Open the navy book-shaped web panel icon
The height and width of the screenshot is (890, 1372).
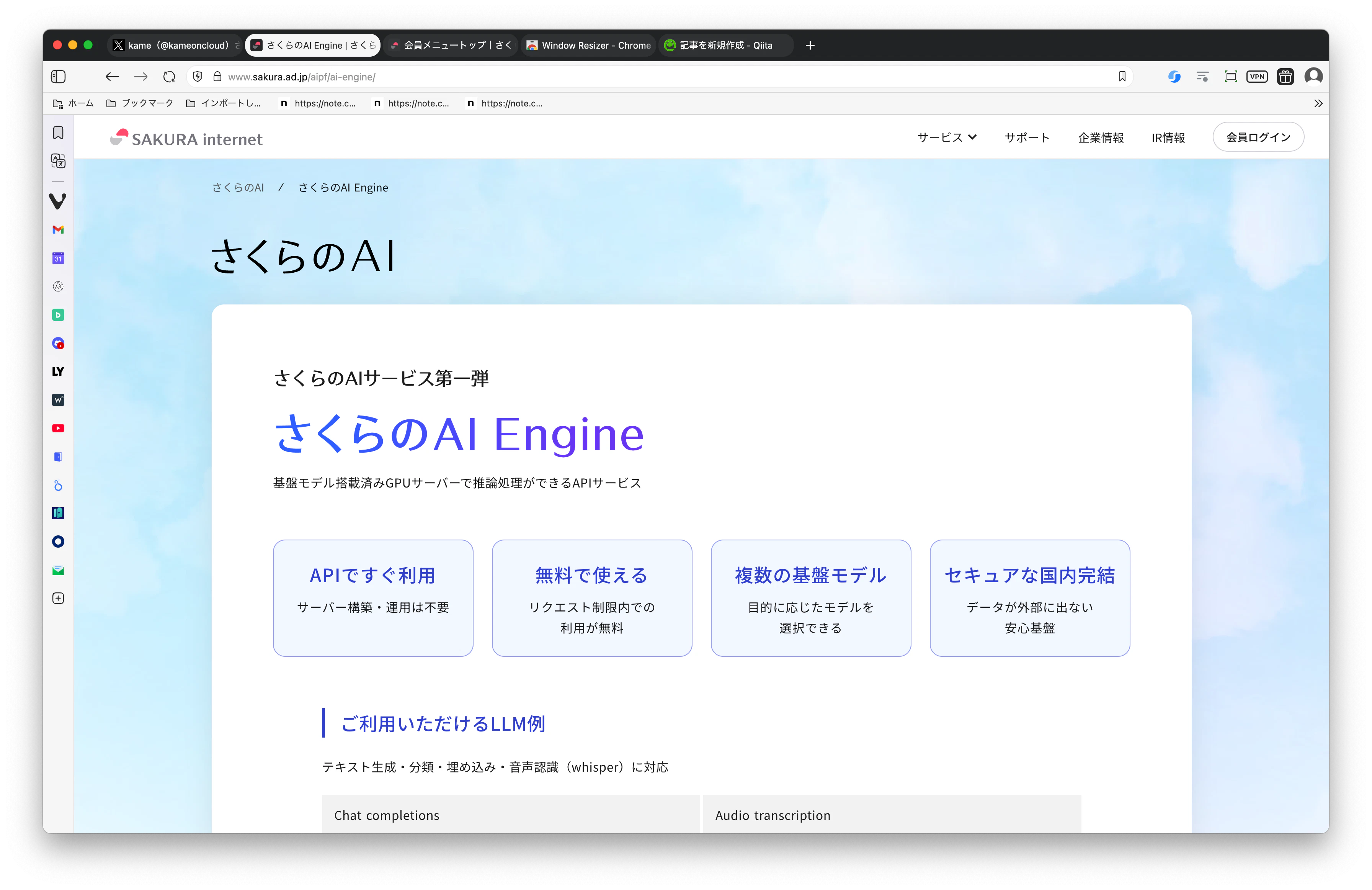pyautogui.click(x=58, y=513)
